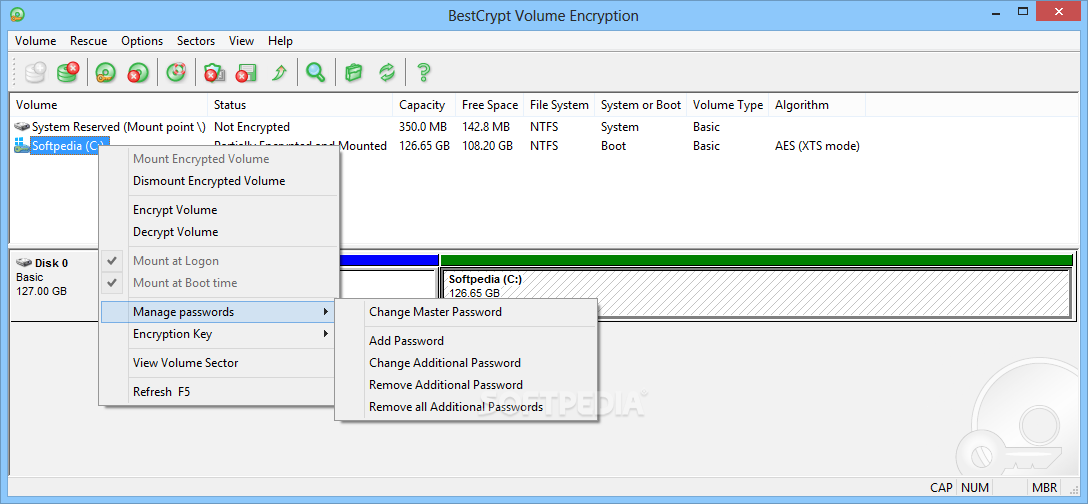
Task: Choose Dismount Encrypted Volume
Action: point(219,181)
